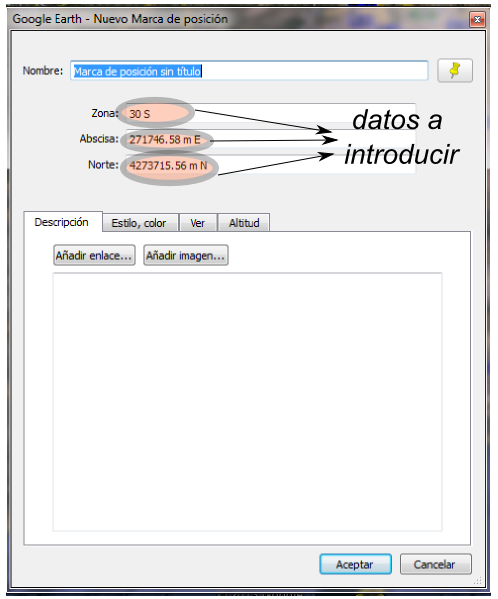
Task: Click inside the description text area
Action: pos(247,402)
